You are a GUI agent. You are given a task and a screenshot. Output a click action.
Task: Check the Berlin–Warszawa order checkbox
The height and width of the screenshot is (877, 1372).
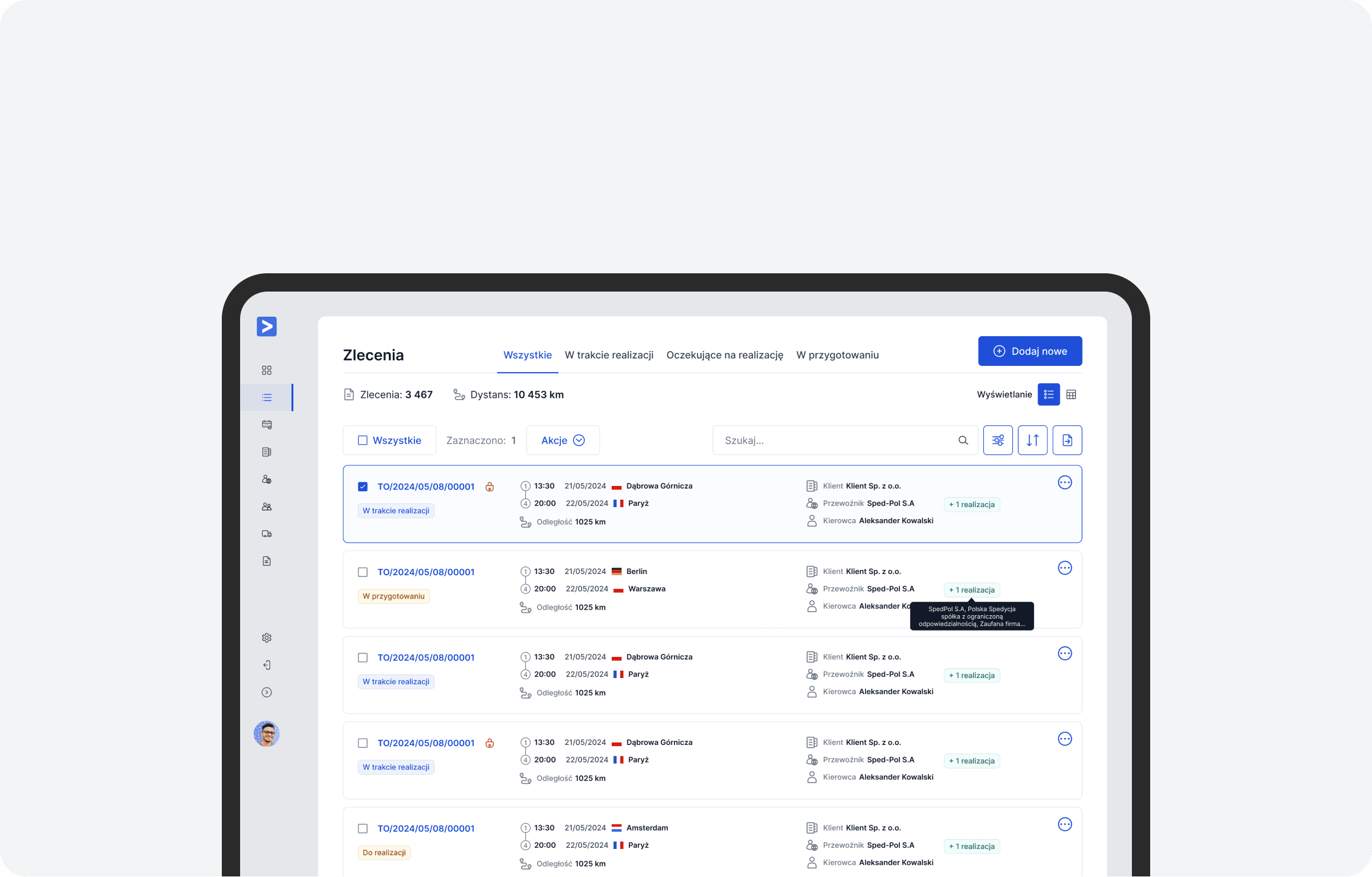pos(362,572)
